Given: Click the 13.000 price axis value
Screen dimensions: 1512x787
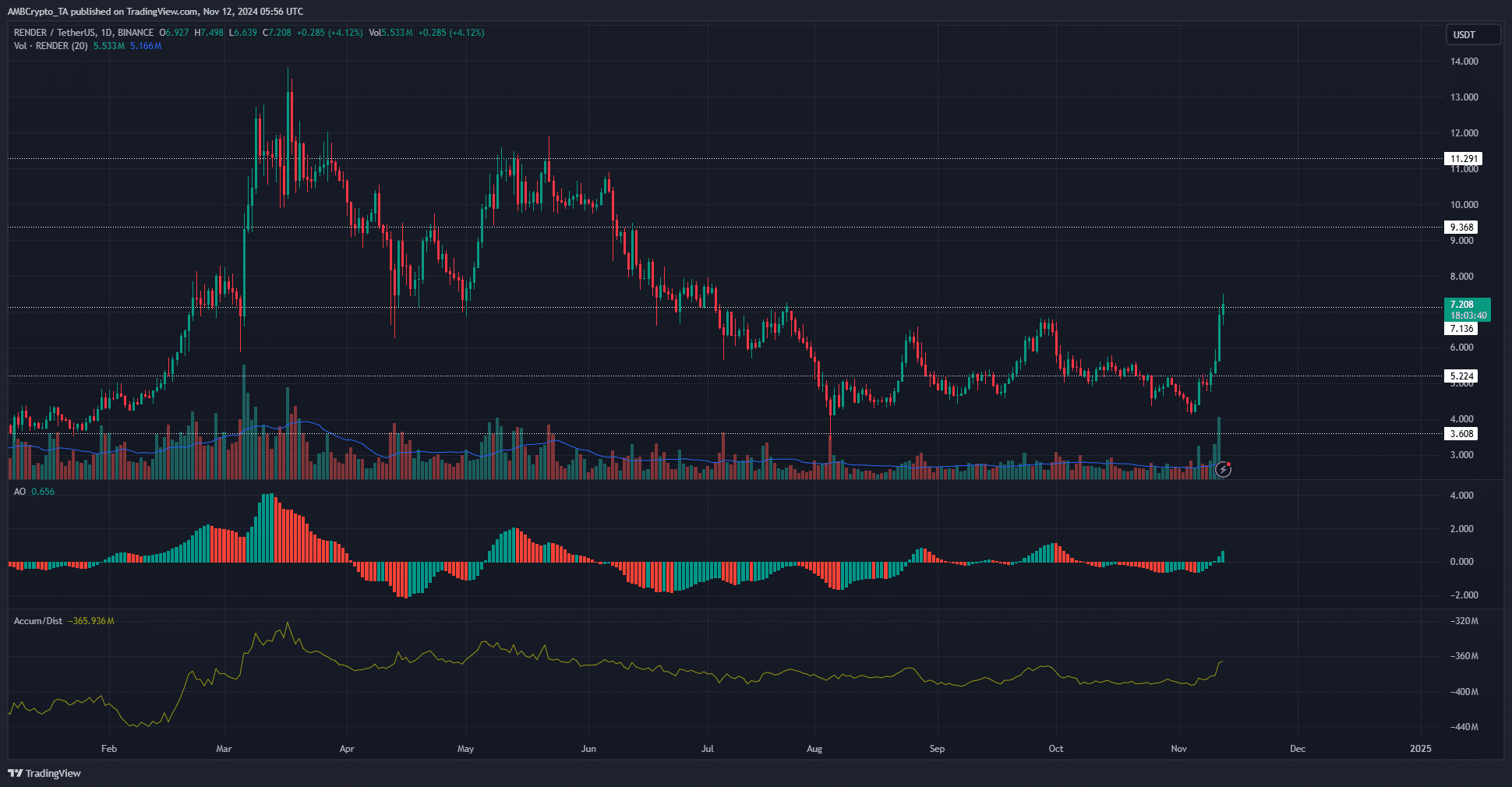Looking at the screenshot, I should (x=1464, y=97).
